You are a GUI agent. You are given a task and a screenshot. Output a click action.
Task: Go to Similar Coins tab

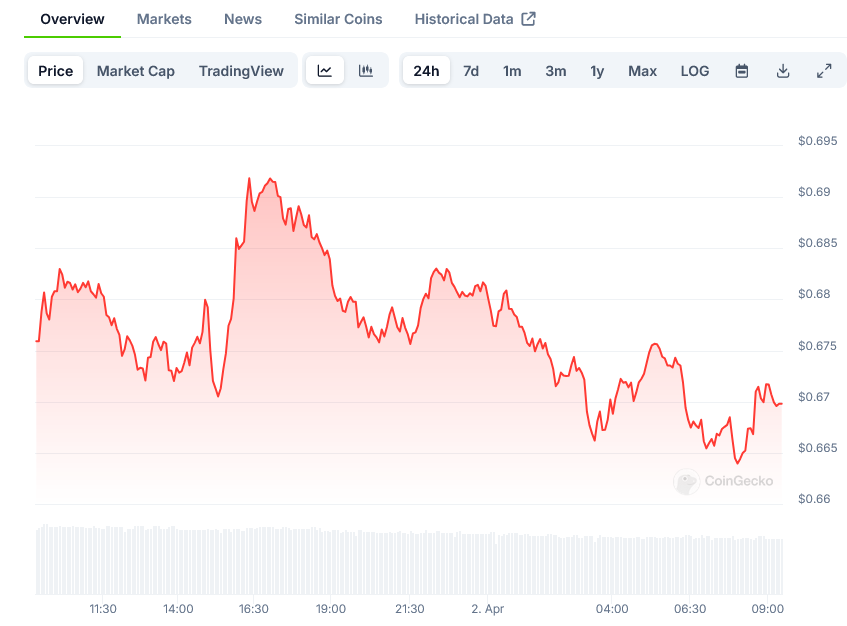click(338, 19)
